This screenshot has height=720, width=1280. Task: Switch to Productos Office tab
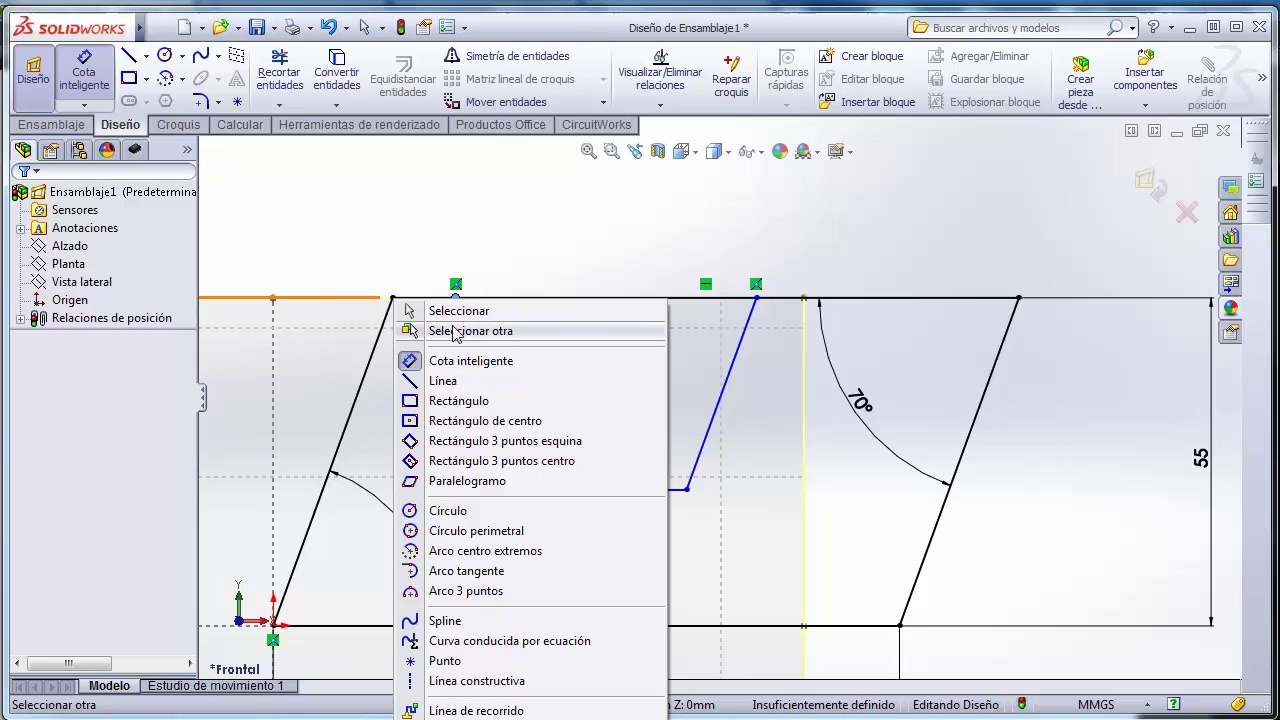(501, 125)
